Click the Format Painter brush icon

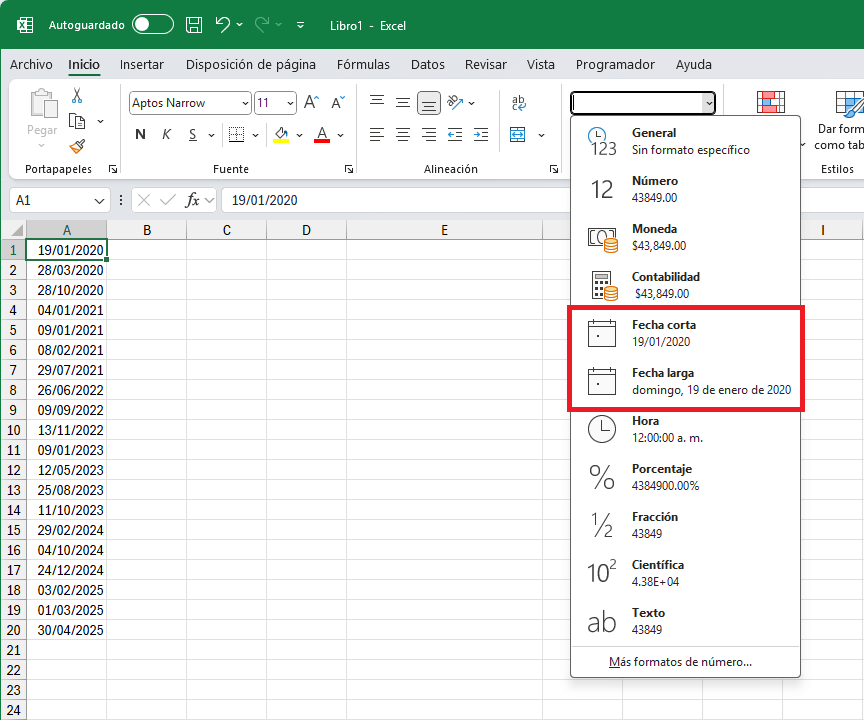(x=77, y=146)
